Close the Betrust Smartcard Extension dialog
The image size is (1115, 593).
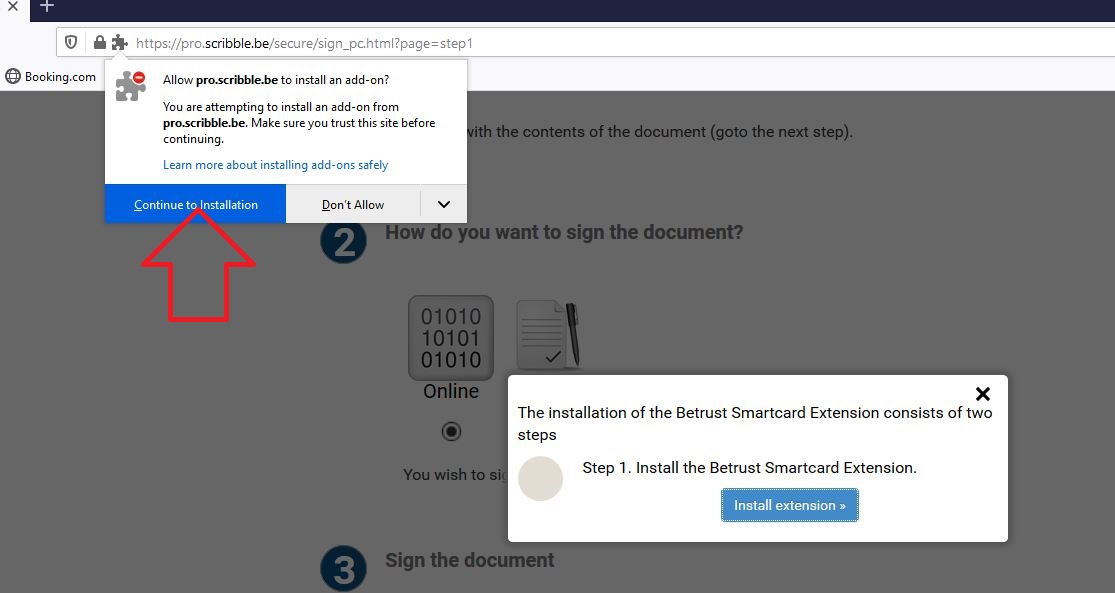coord(983,393)
